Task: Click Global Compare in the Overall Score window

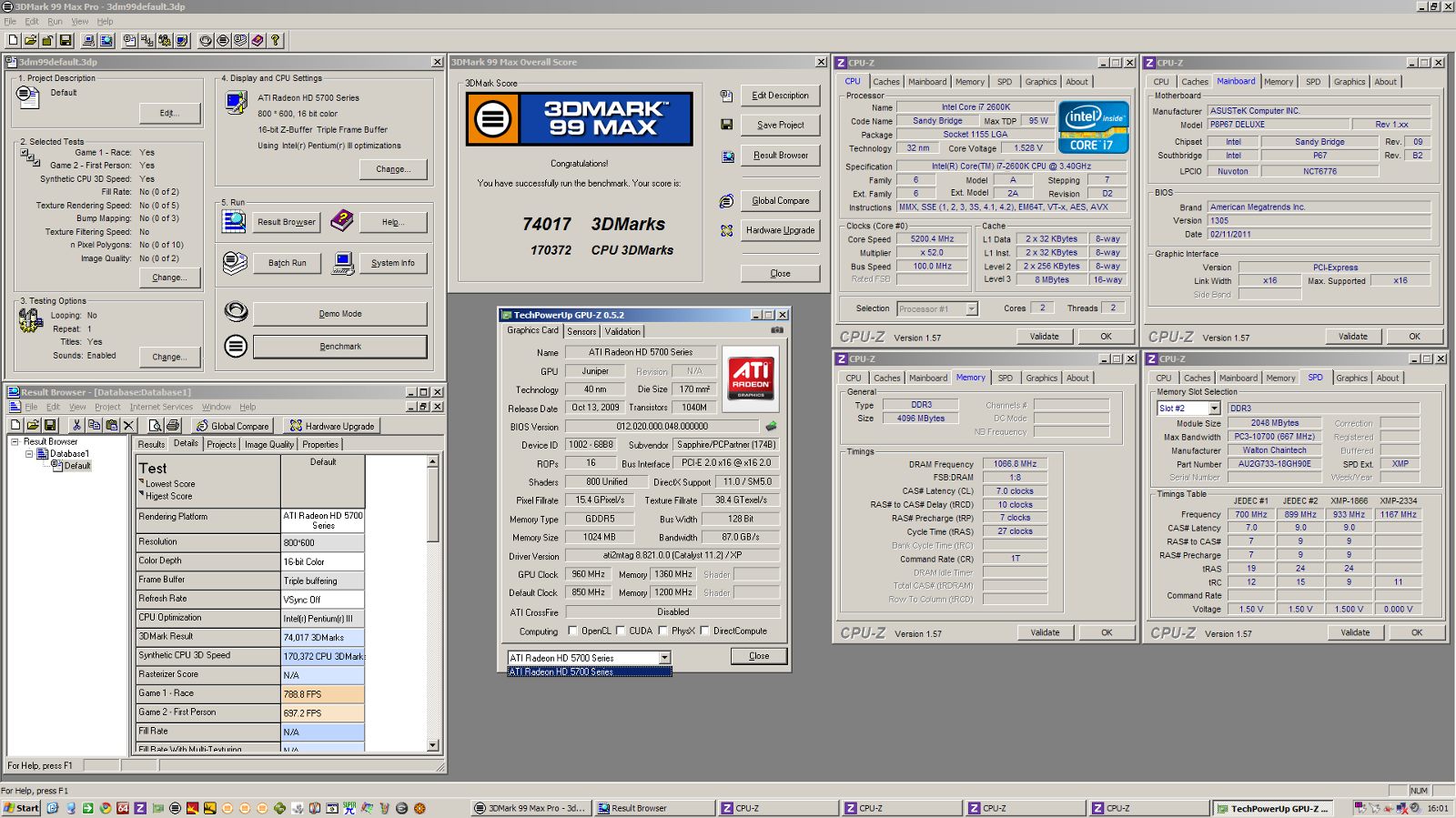Action: pos(781,201)
